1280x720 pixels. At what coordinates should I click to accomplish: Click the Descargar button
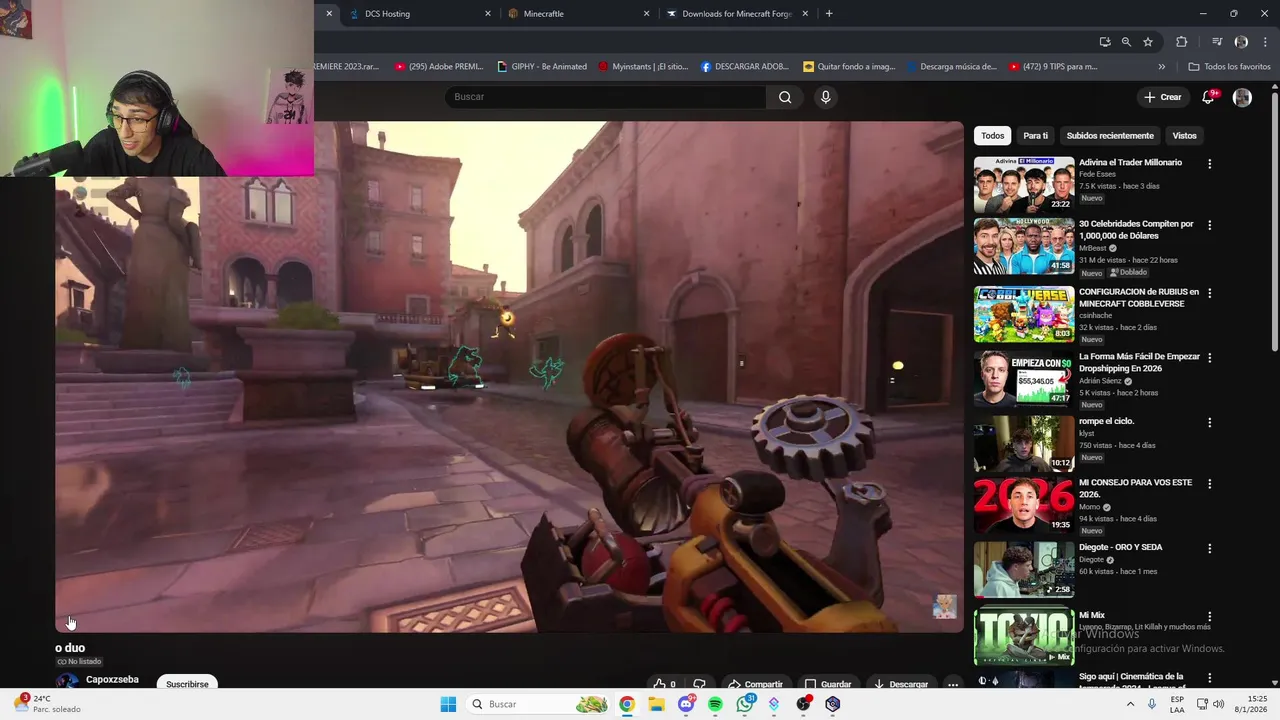click(901, 684)
